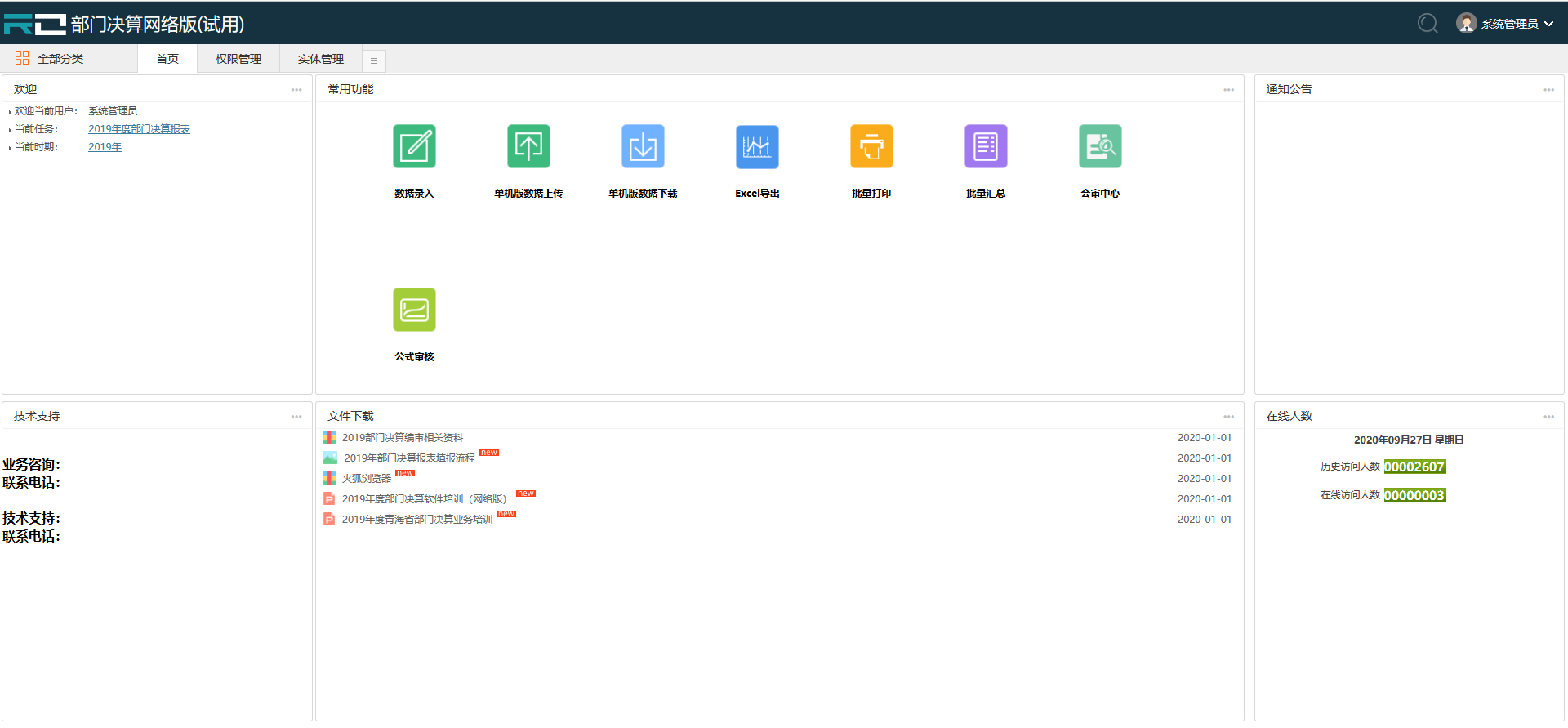Open the Excel导出 export icon
Image resolution: width=1568 pixels, height=728 pixels.
757,147
